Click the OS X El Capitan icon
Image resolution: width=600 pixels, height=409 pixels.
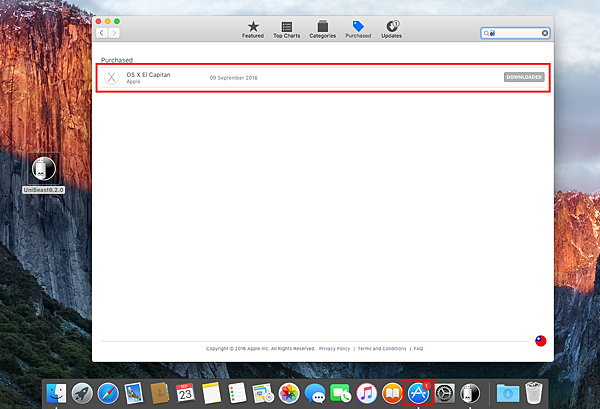tap(111, 77)
